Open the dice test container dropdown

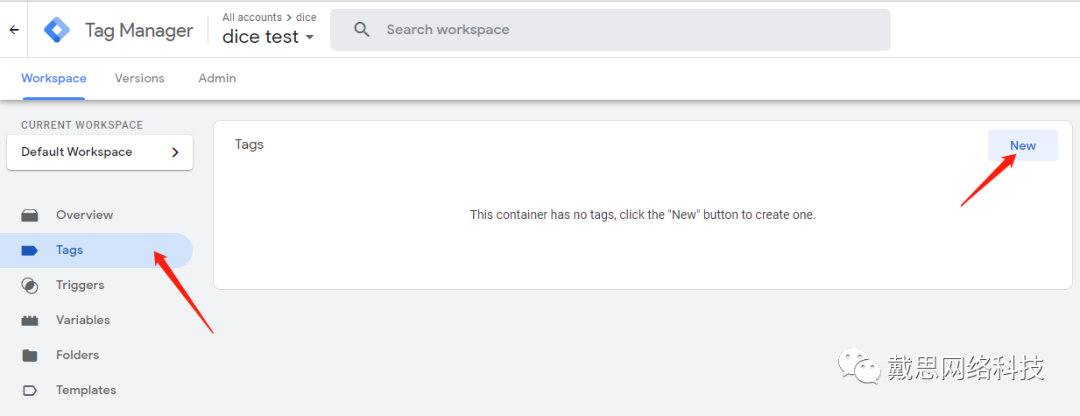(x=268, y=37)
